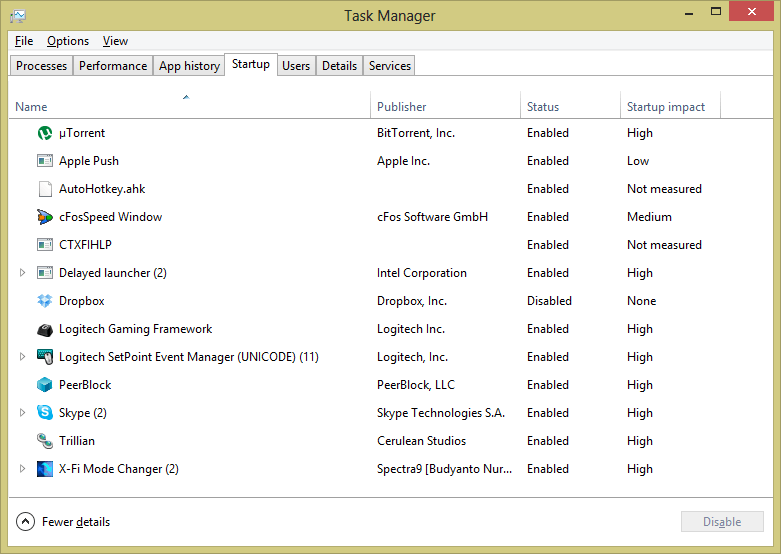
Task: Click the Apple Inc. publisher cell
Action: point(403,161)
